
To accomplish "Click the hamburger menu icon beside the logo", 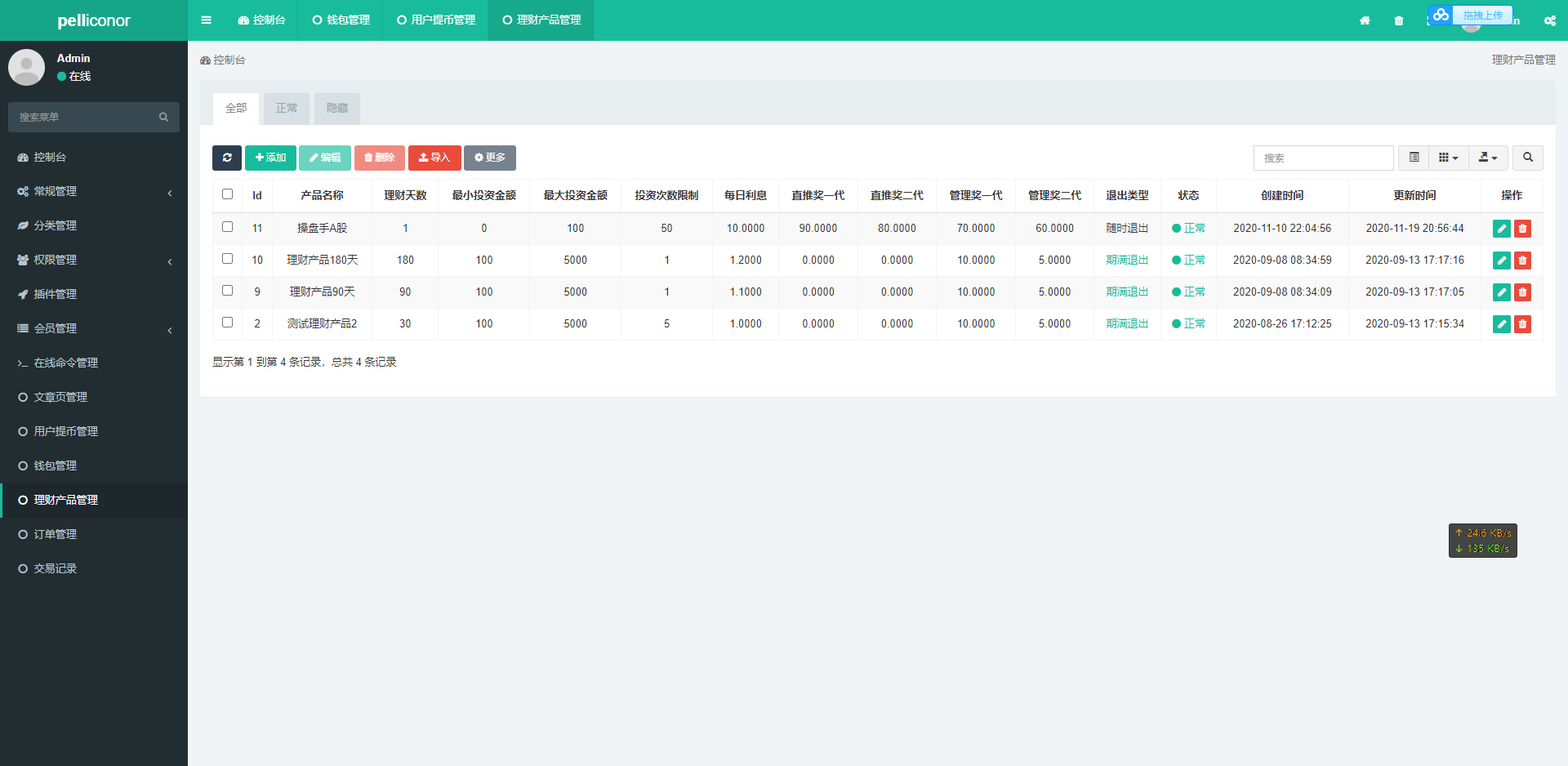I will [x=206, y=20].
